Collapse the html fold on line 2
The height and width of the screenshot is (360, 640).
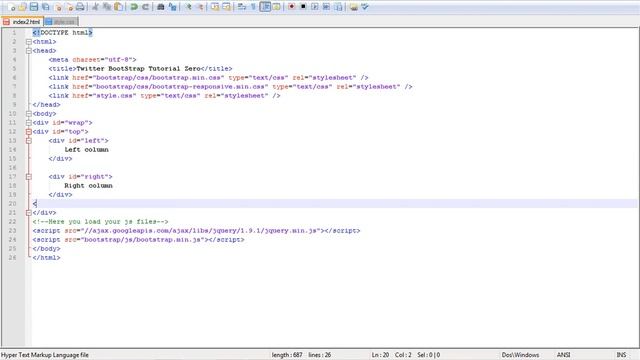pos(29,42)
